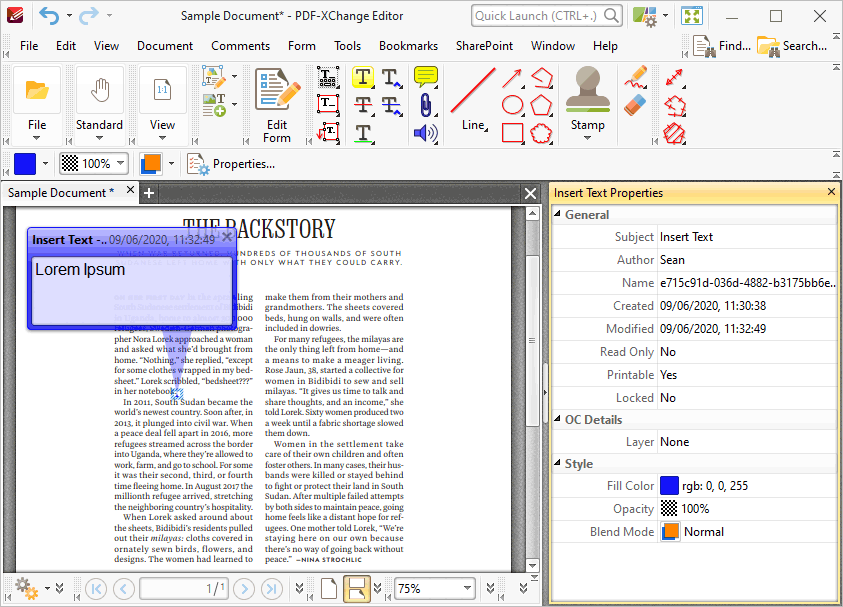
Task: Select the Distance measurement tool
Action: (x=675, y=78)
